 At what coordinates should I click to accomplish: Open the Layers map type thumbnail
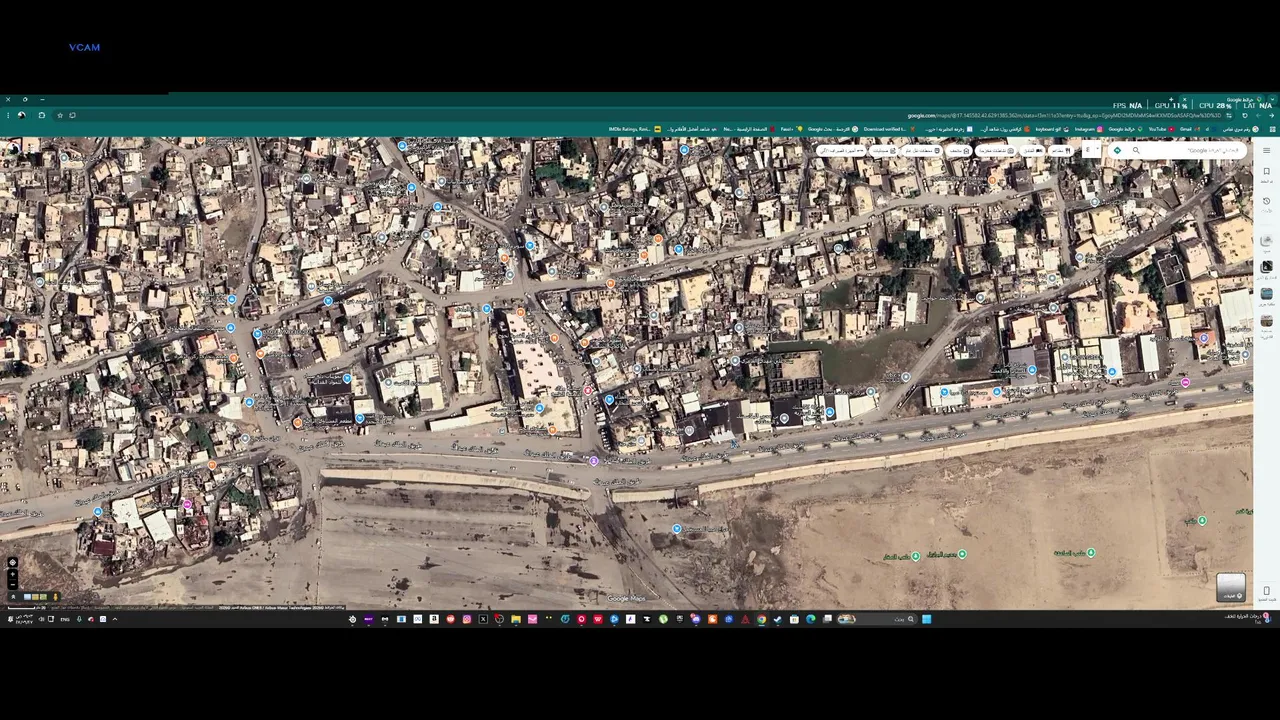pyautogui.click(x=1231, y=587)
